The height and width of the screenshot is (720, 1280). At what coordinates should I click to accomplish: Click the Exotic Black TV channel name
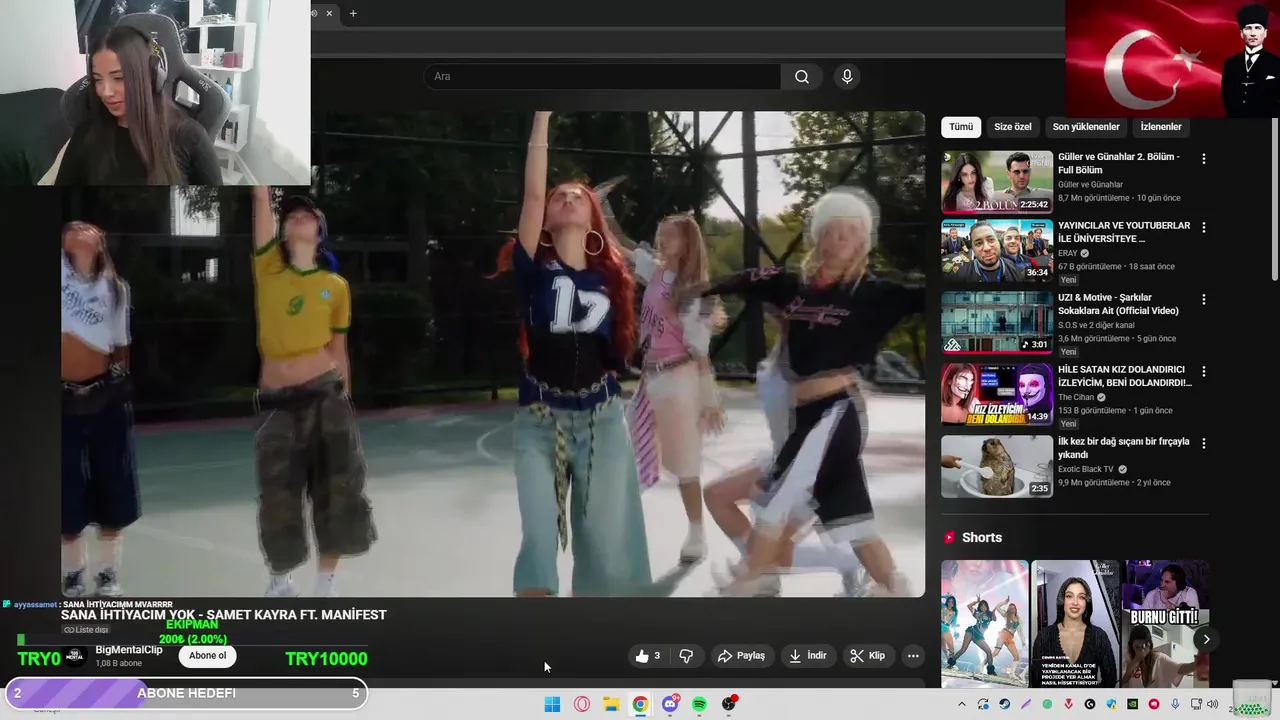pos(1085,469)
